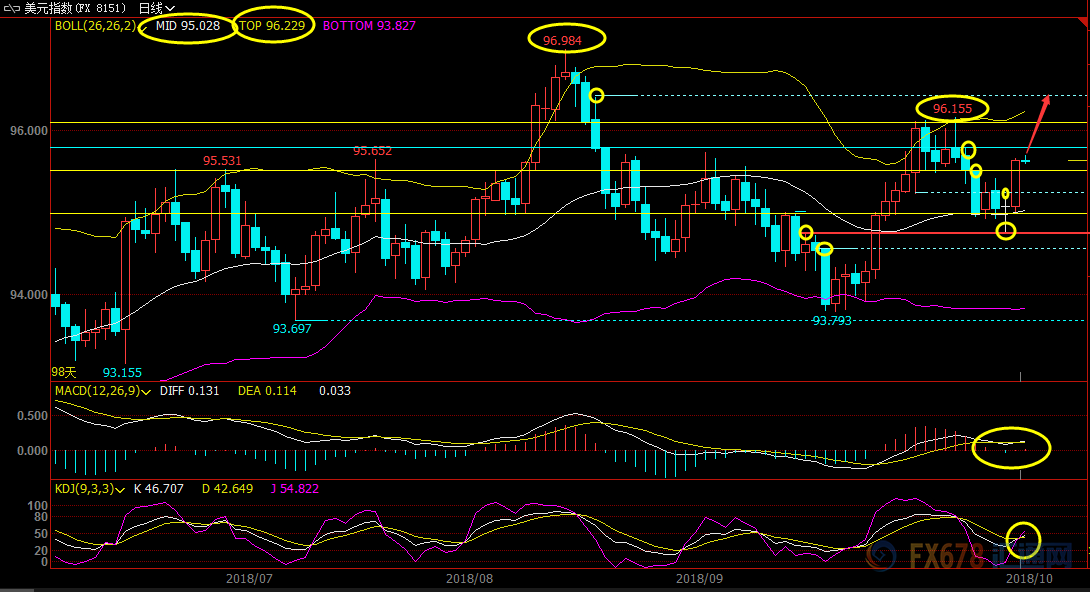Click the D 42.649 KDJ value
The height and width of the screenshot is (592, 1090).
click(x=227, y=489)
